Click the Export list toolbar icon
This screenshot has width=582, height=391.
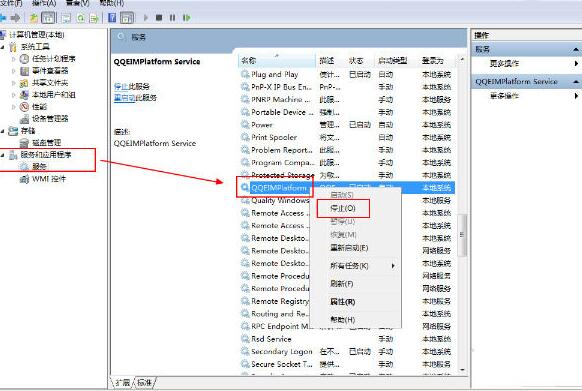pyautogui.click(x=94, y=18)
